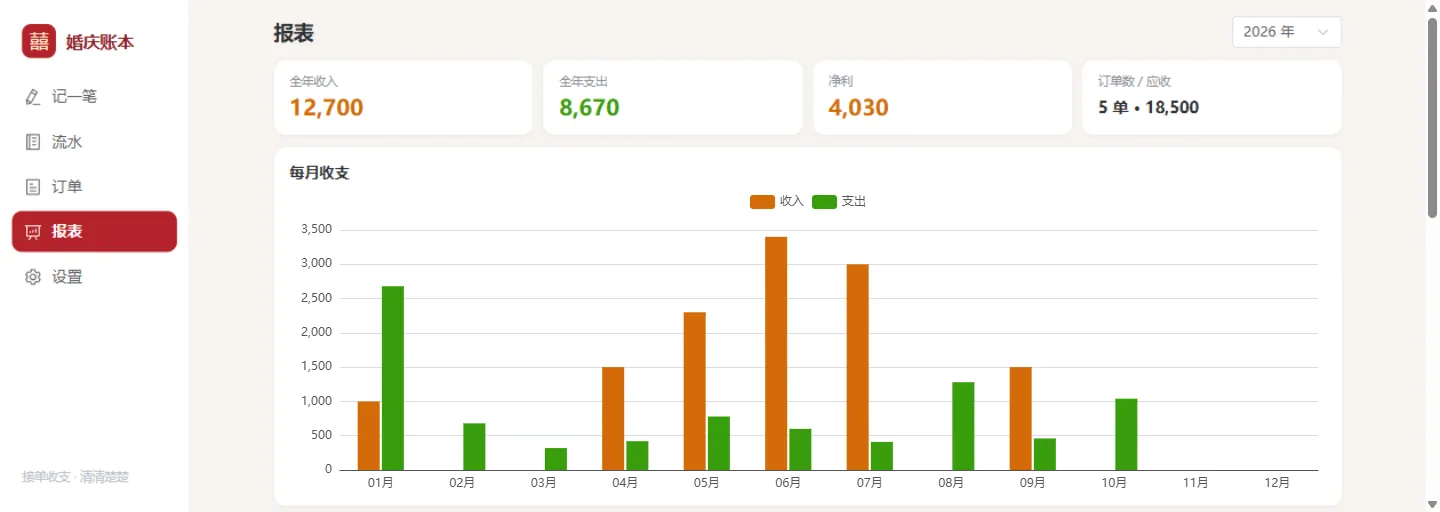
Task: Click the green 支出 legend color box
Action: [x=824, y=201]
